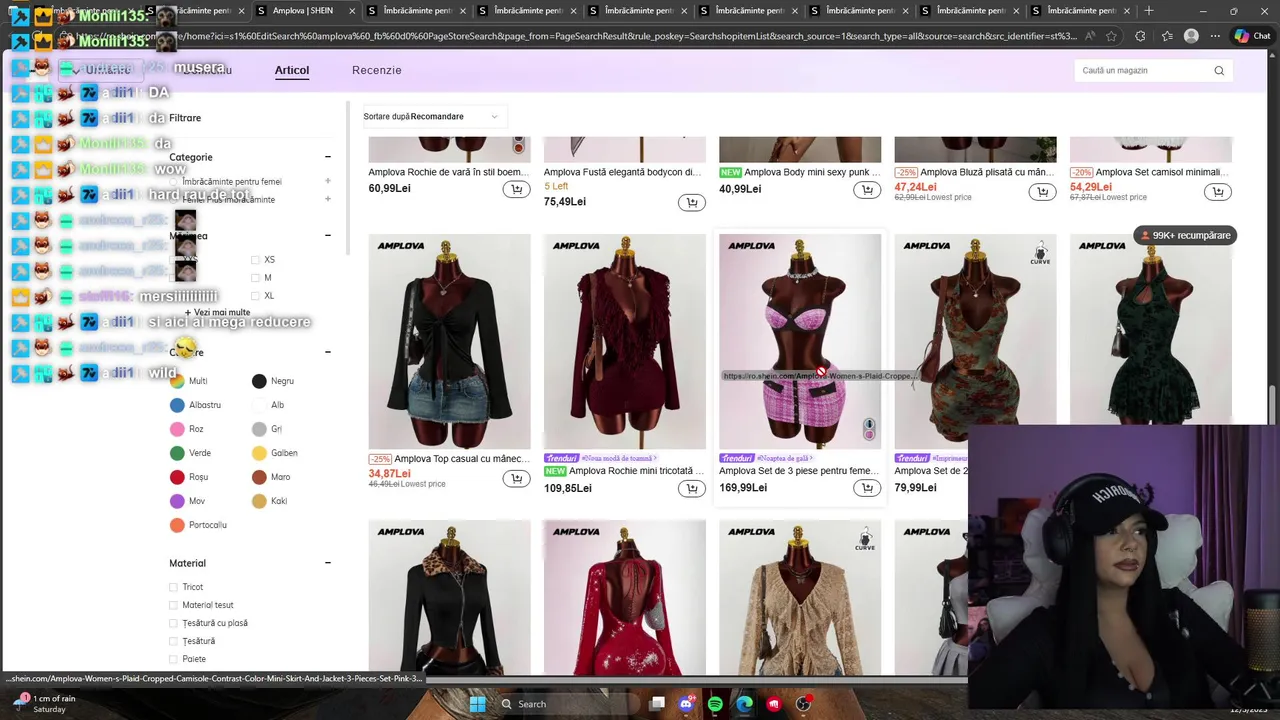
Task: Switch to the Articol tab
Action: click(292, 70)
